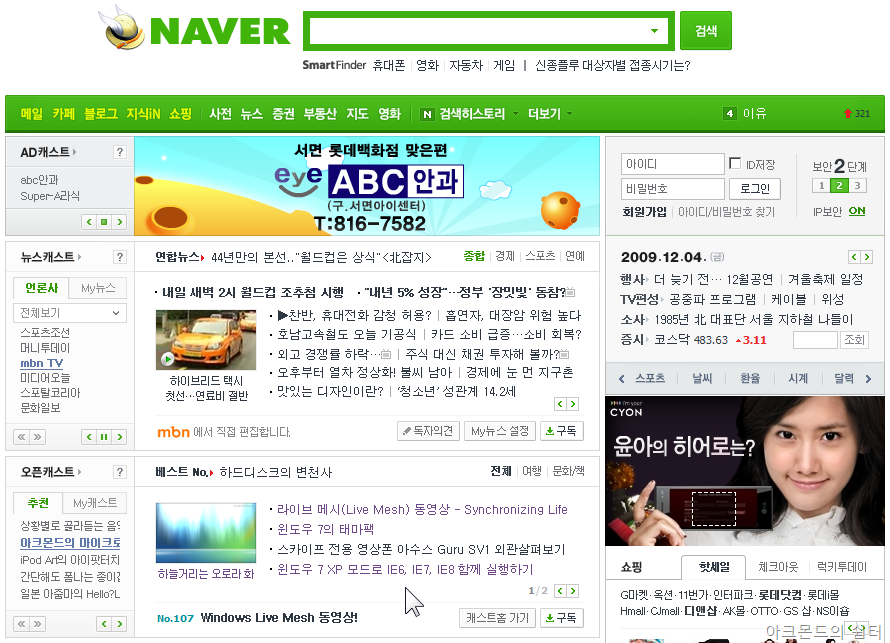Screen dimensions: 890x643
Task: Switch to the 언론사 tab
Action: click(41, 288)
